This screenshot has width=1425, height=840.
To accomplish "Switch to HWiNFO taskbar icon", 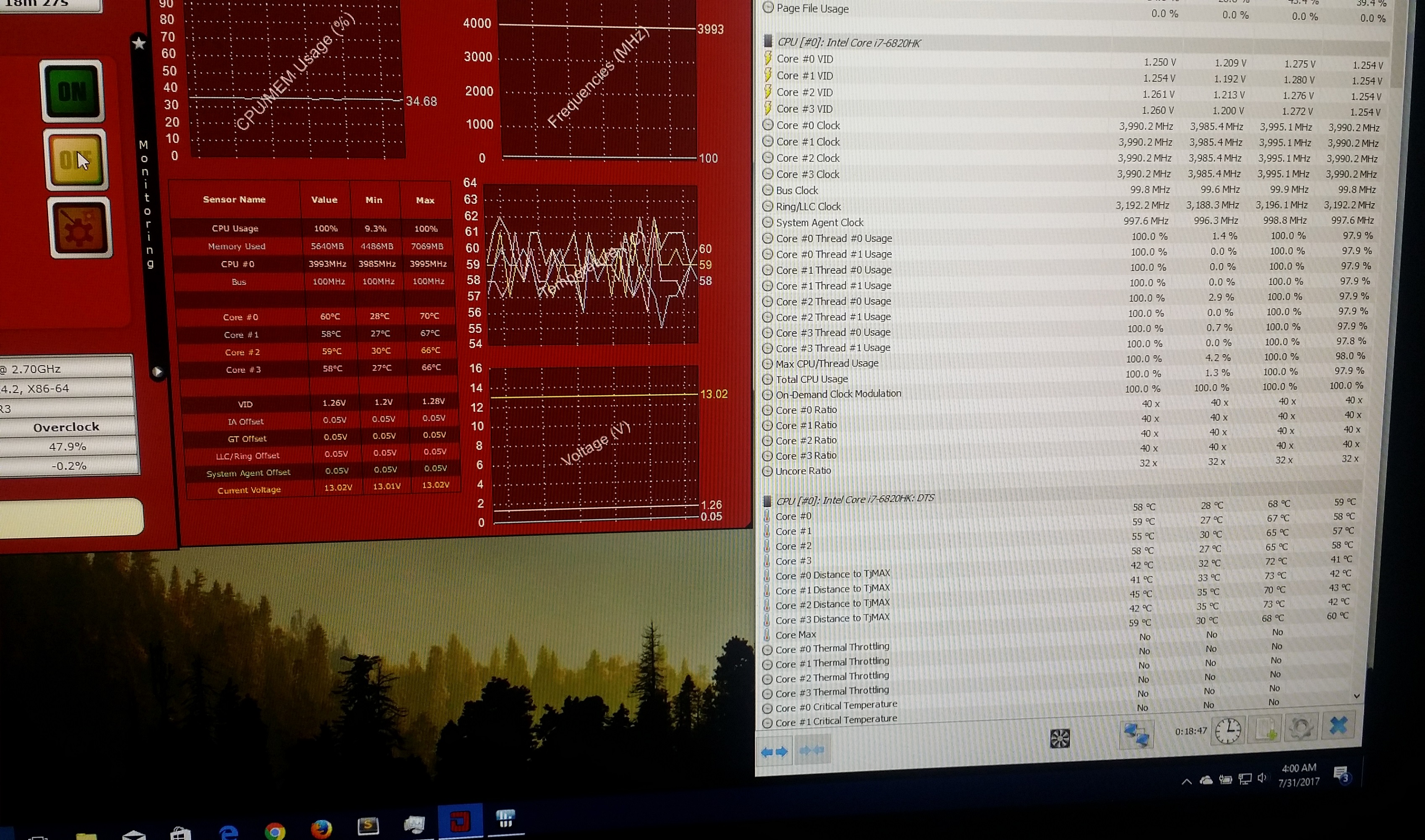I will tap(505, 819).
